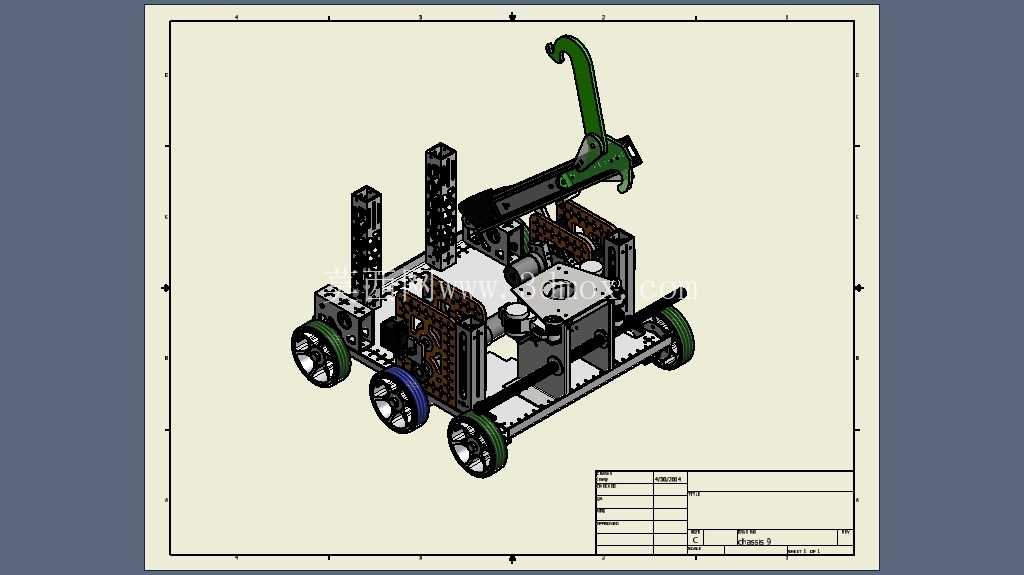Screen dimensions: 1024x575
Task: Select the empty TITLE field in title block
Action: click(x=770, y=510)
